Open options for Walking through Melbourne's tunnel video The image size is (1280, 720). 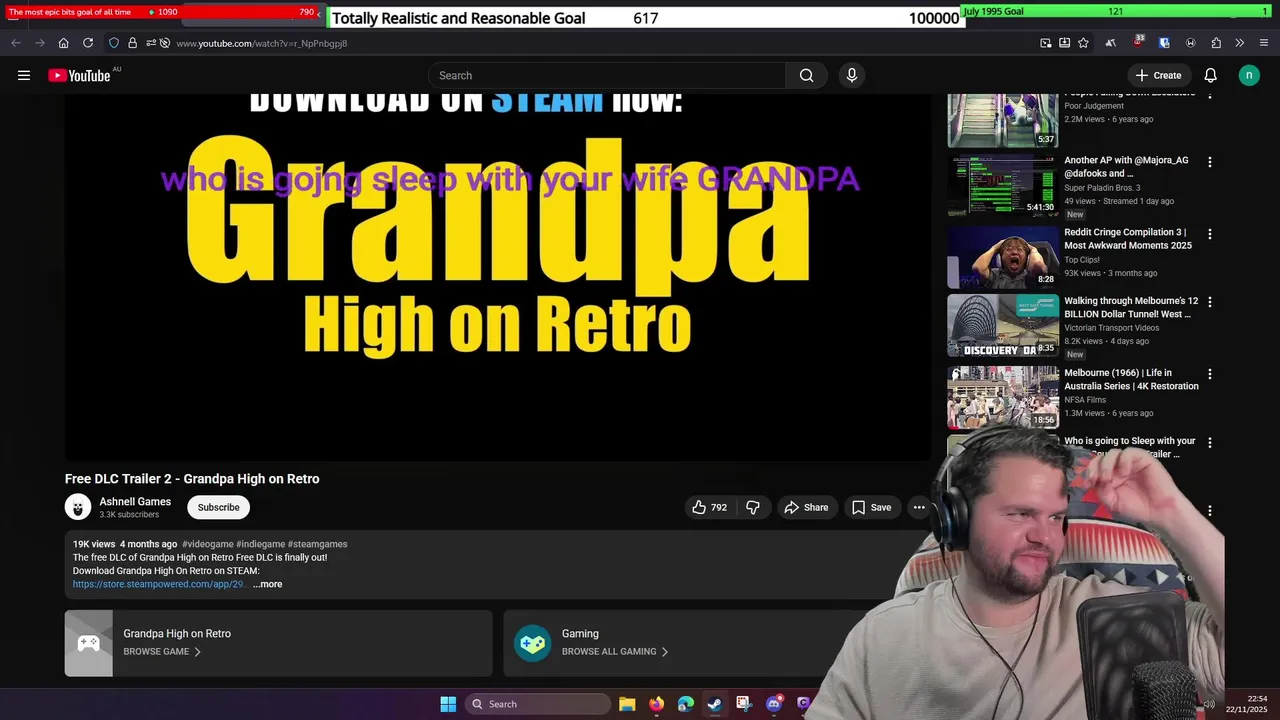click(x=1210, y=302)
